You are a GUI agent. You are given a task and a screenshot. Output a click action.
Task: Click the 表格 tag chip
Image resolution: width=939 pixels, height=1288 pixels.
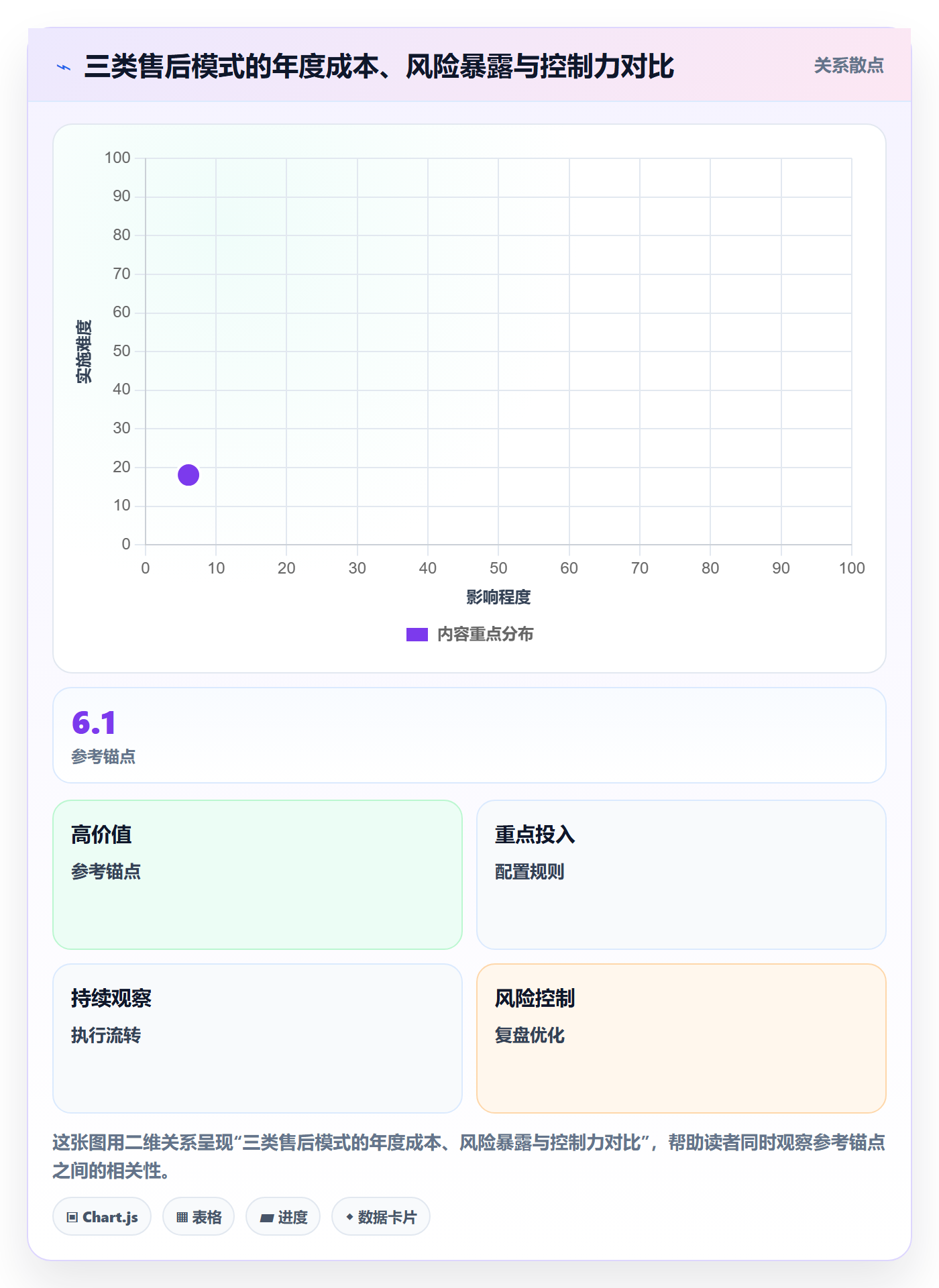(199, 1217)
